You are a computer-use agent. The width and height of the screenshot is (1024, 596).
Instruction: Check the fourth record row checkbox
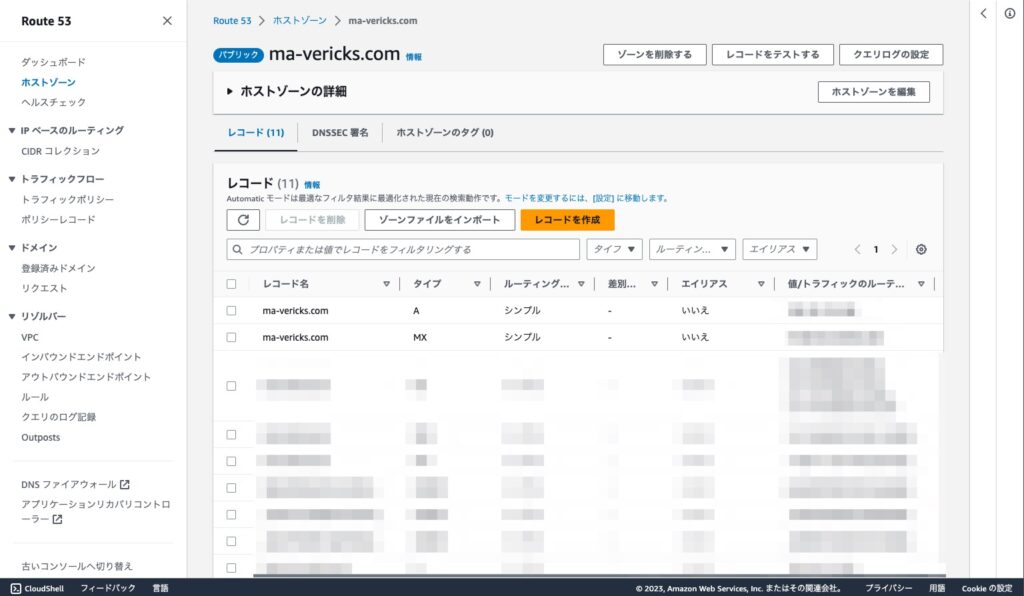231,435
